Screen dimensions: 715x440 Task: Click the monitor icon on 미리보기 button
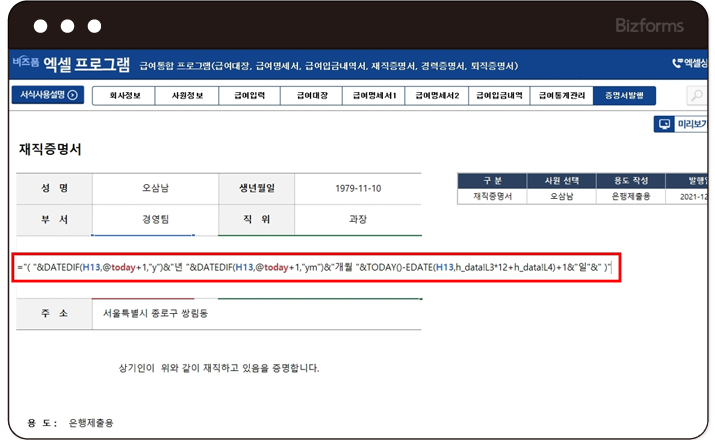(x=665, y=124)
